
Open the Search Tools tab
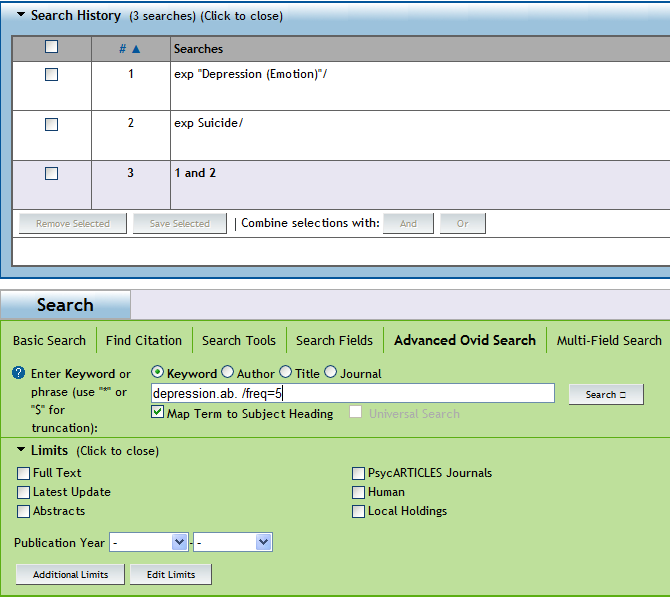[239, 340]
